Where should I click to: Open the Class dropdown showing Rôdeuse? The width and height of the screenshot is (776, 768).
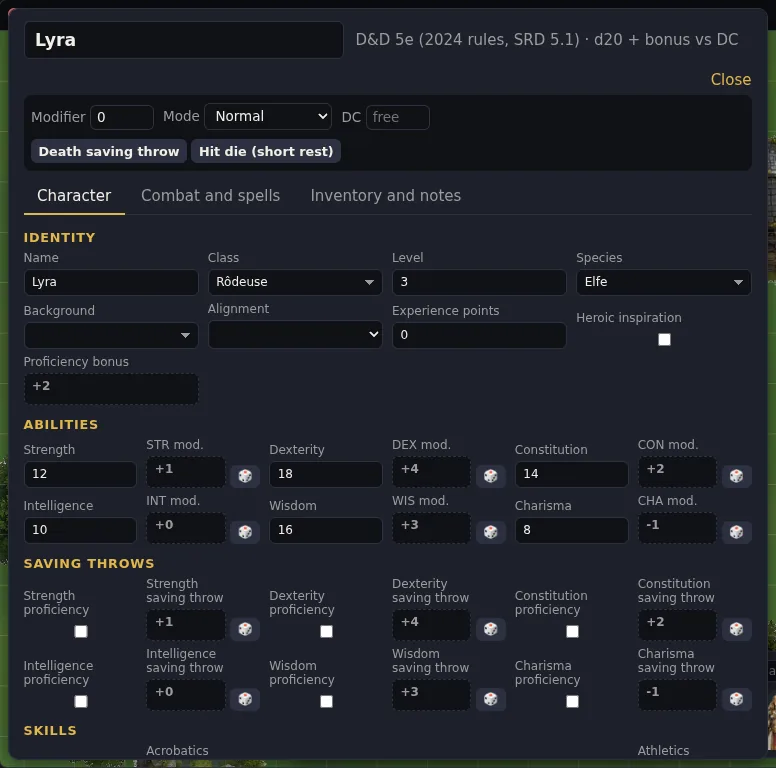pyautogui.click(x=295, y=282)
